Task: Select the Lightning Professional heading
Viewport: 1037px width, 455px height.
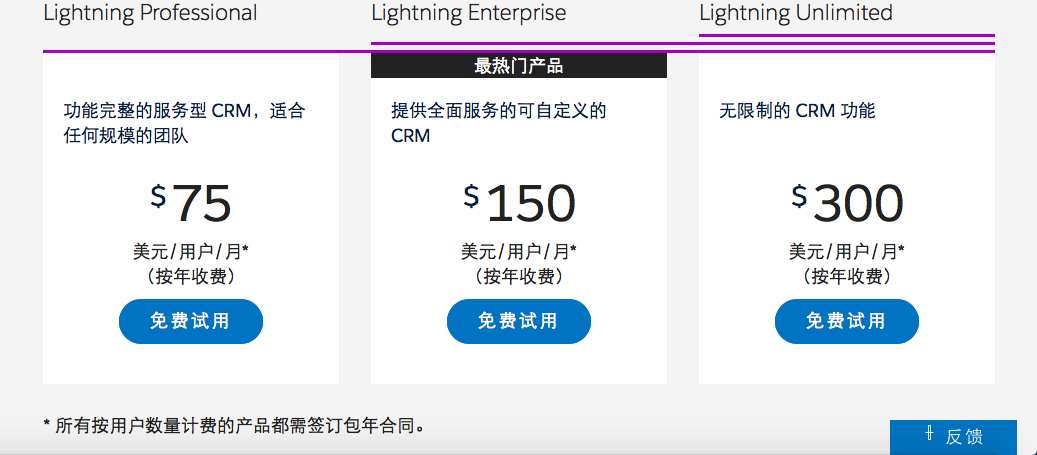Action: [x=150, y=13]
